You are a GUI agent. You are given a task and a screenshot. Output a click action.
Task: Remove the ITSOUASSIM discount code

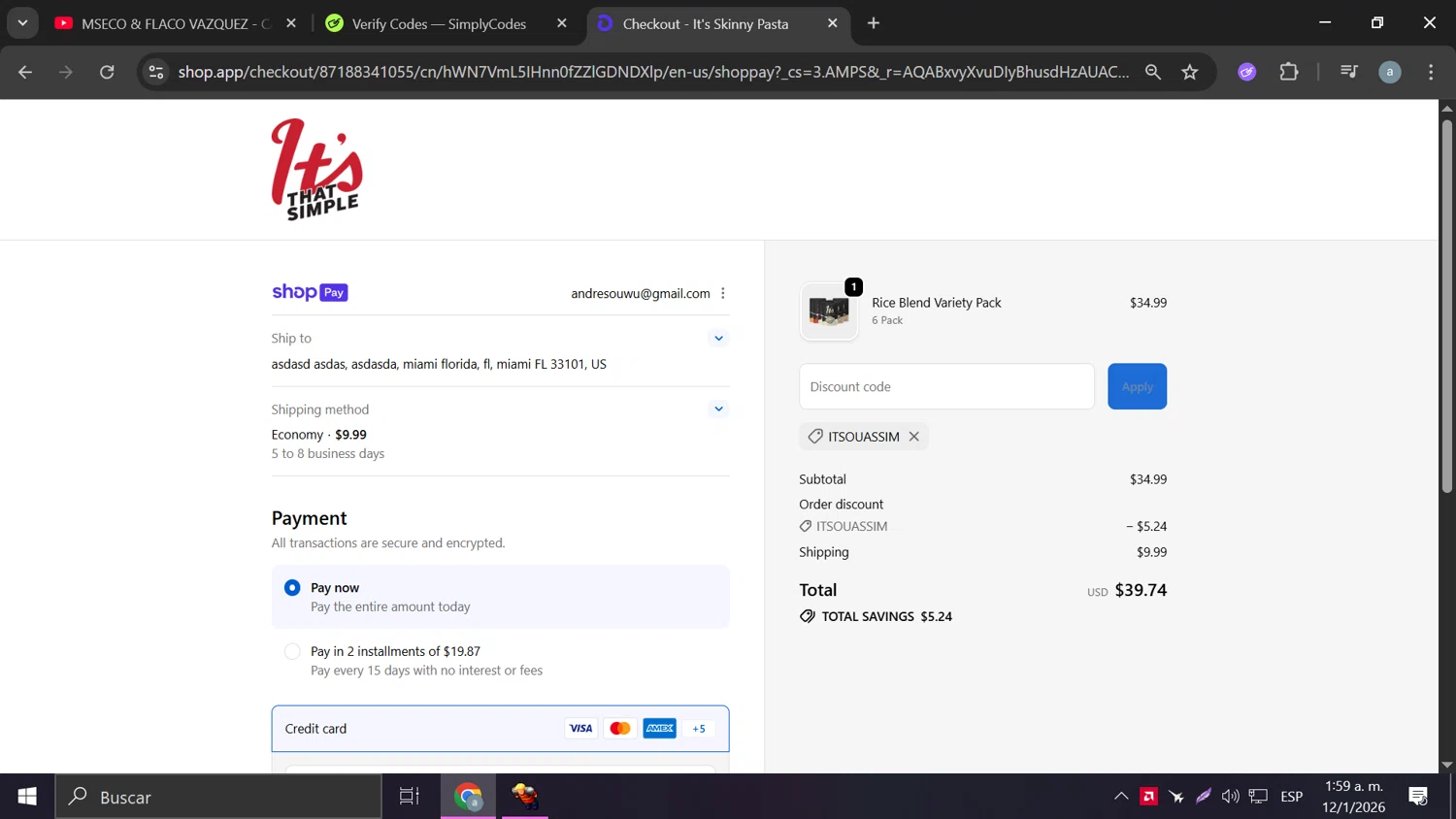pos(913,437)
